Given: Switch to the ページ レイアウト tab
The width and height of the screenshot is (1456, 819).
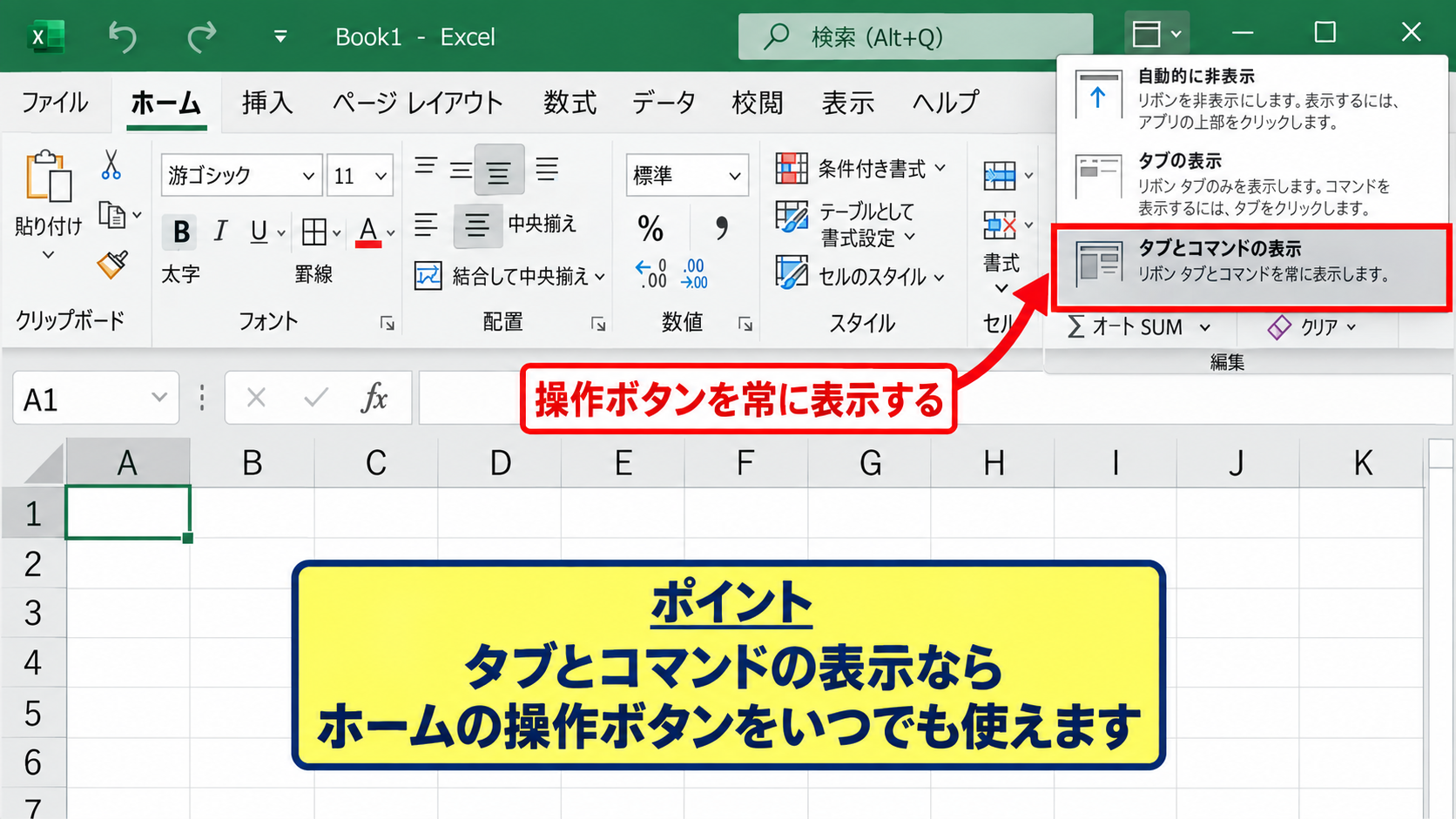Looking at the screenshot, I should coord(417,103).
